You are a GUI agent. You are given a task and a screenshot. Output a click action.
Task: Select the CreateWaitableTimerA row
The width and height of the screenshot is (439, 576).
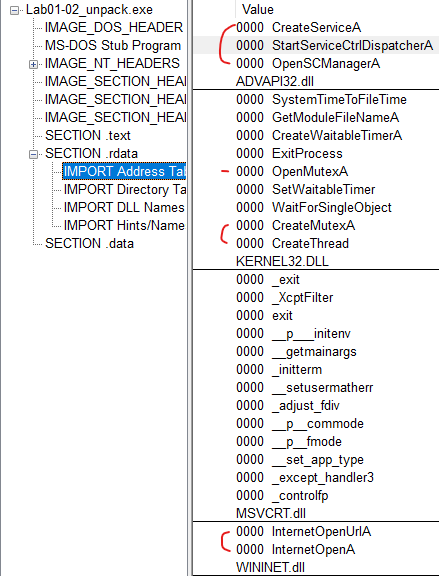pyautogui.click(x=316, y=136)
